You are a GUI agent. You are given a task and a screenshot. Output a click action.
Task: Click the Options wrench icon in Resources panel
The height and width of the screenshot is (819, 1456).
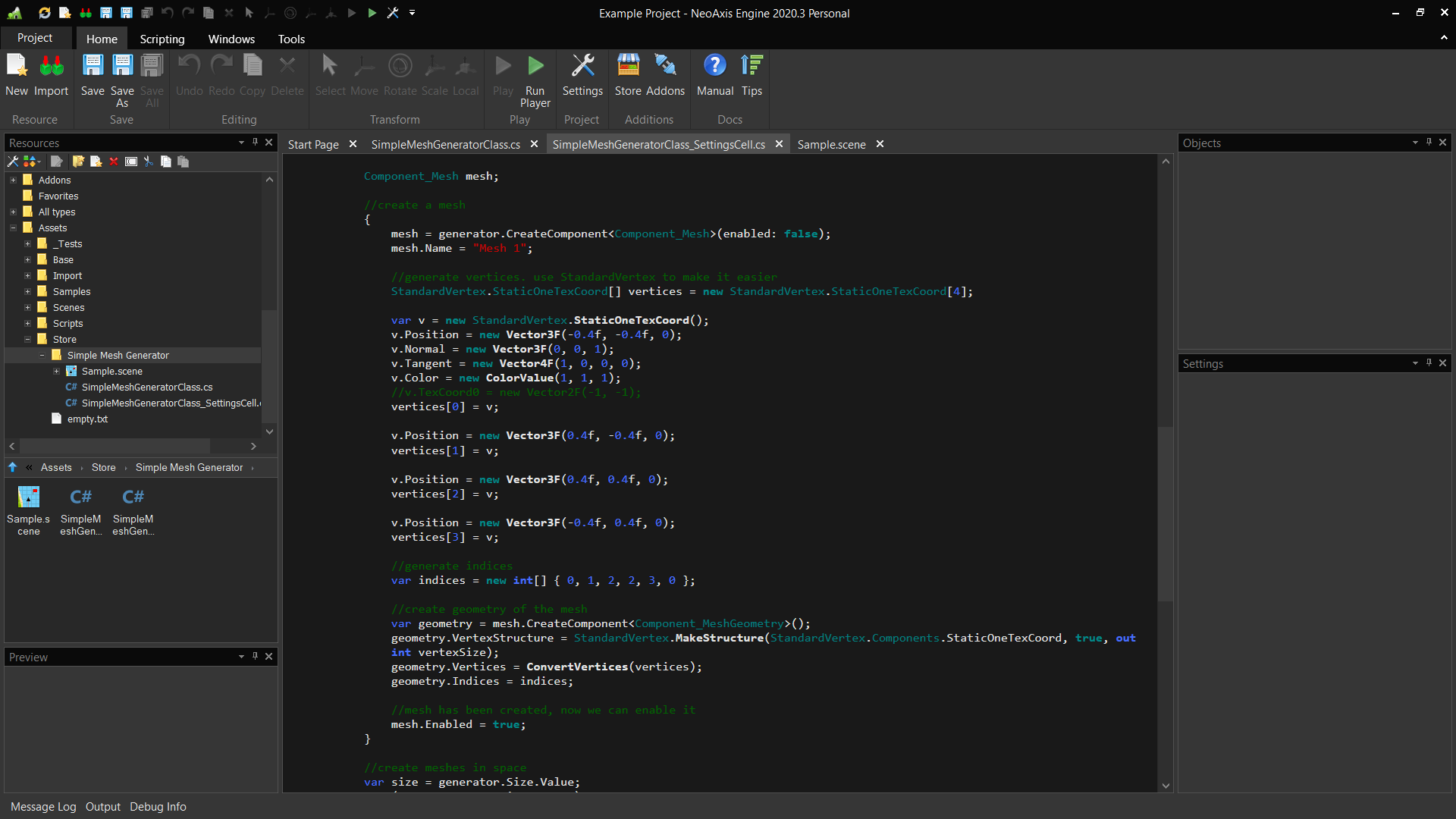coord(12,162)
